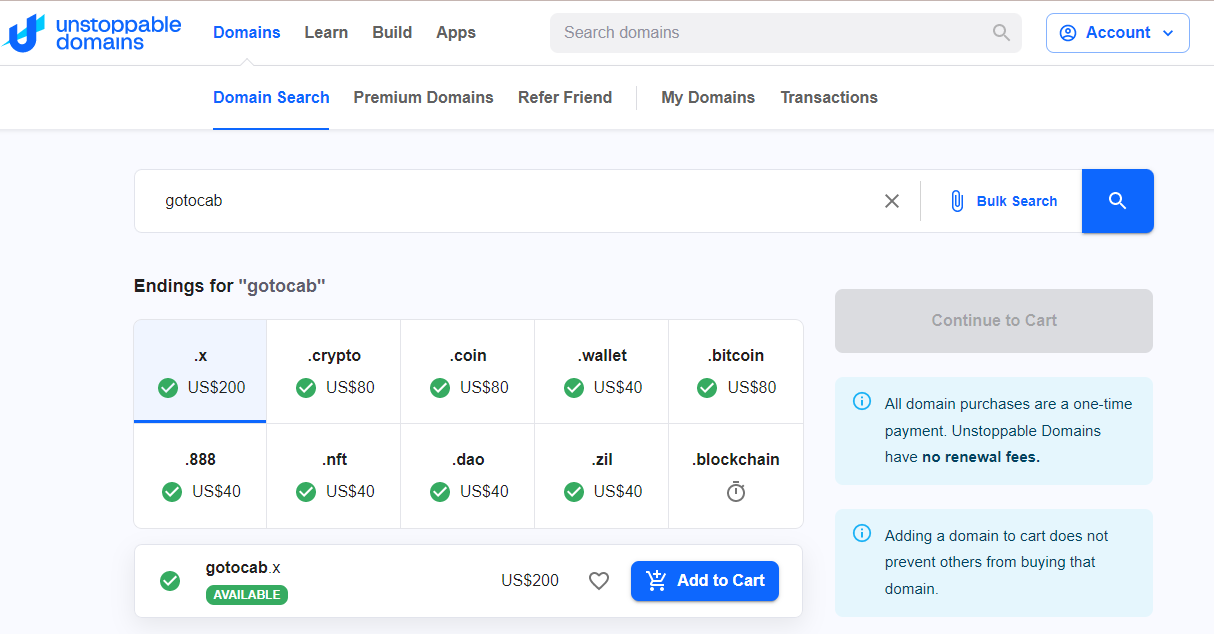Add gotocab.x to favorites with heart icon
Screen dimensions: 1214x634
[x=599, y=581]
